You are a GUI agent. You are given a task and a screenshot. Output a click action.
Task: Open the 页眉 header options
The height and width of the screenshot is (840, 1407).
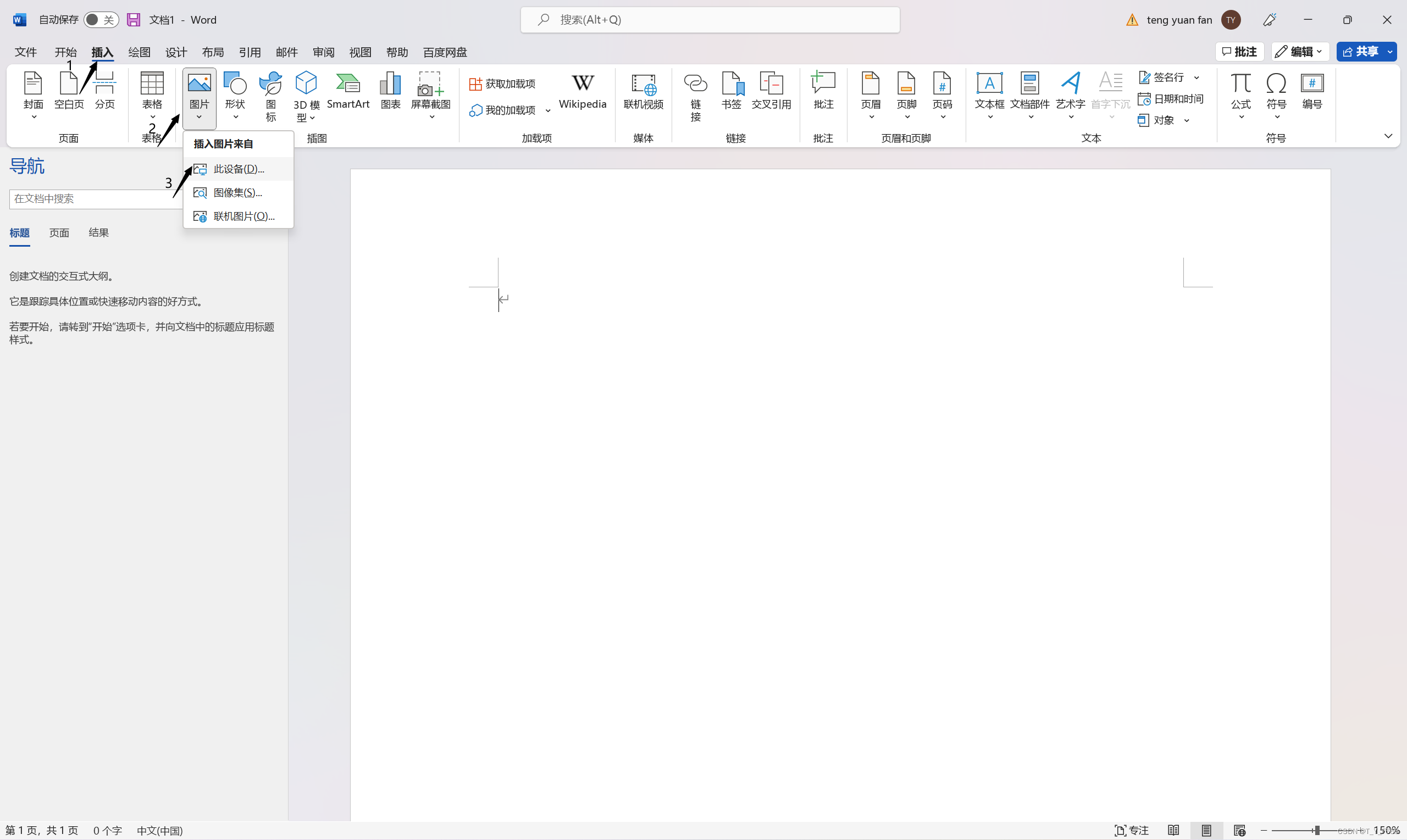[871, 95]
